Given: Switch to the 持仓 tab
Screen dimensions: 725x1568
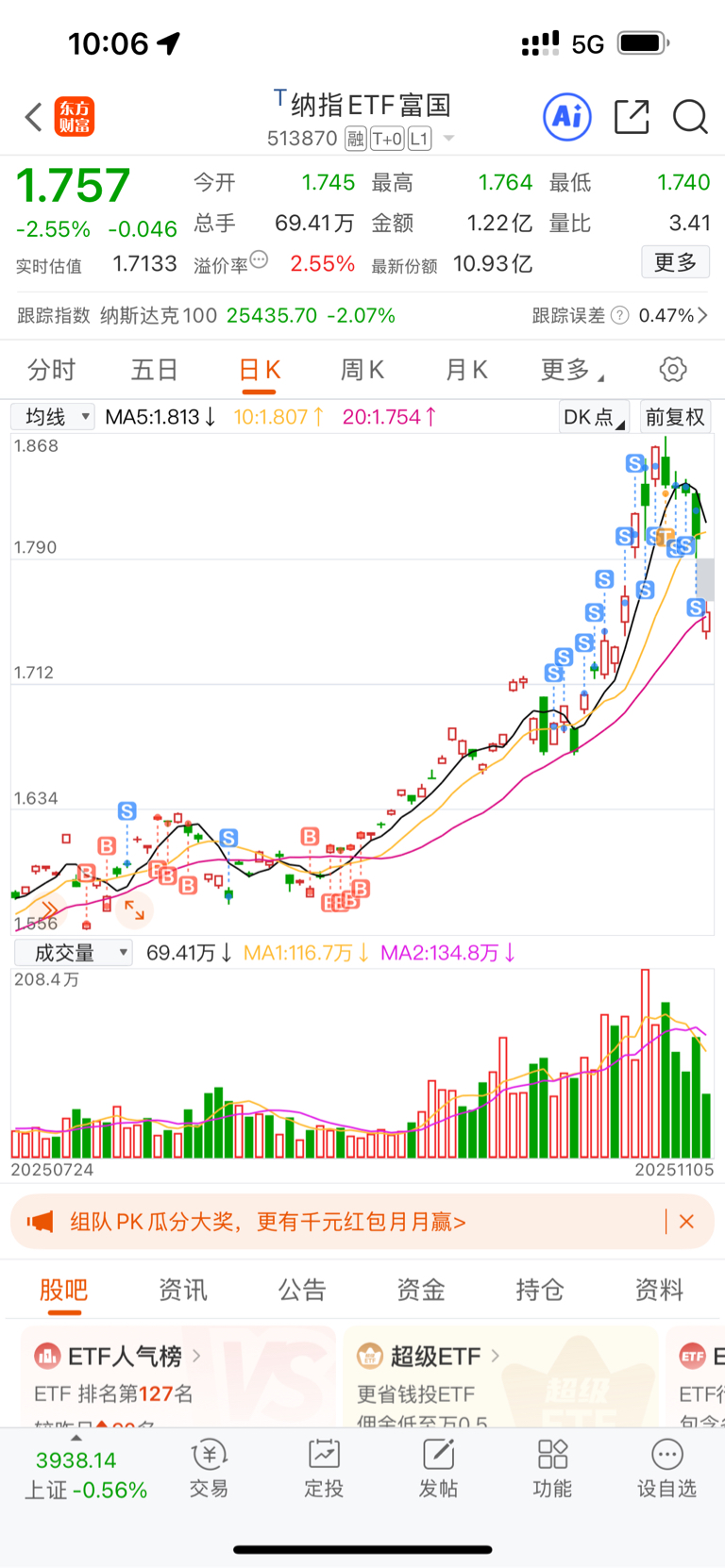Looking at the screenshot, I should point(540,1290).
